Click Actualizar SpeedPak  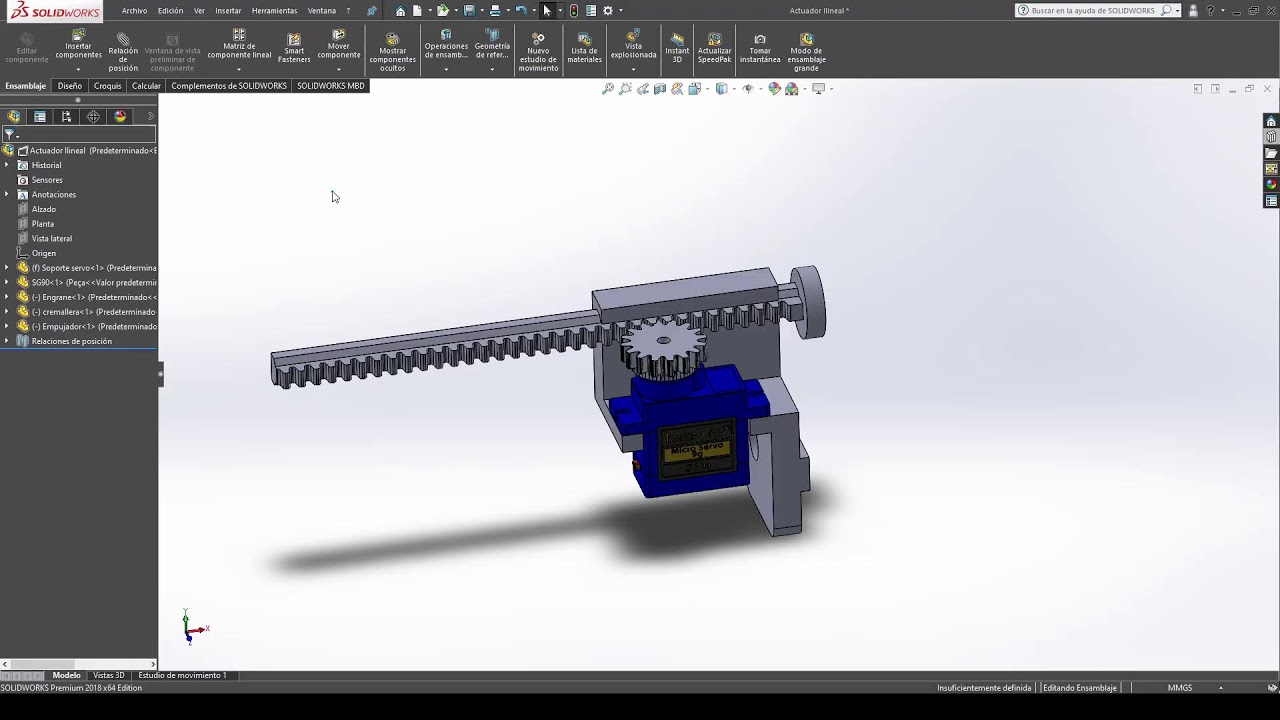point(714,50)
